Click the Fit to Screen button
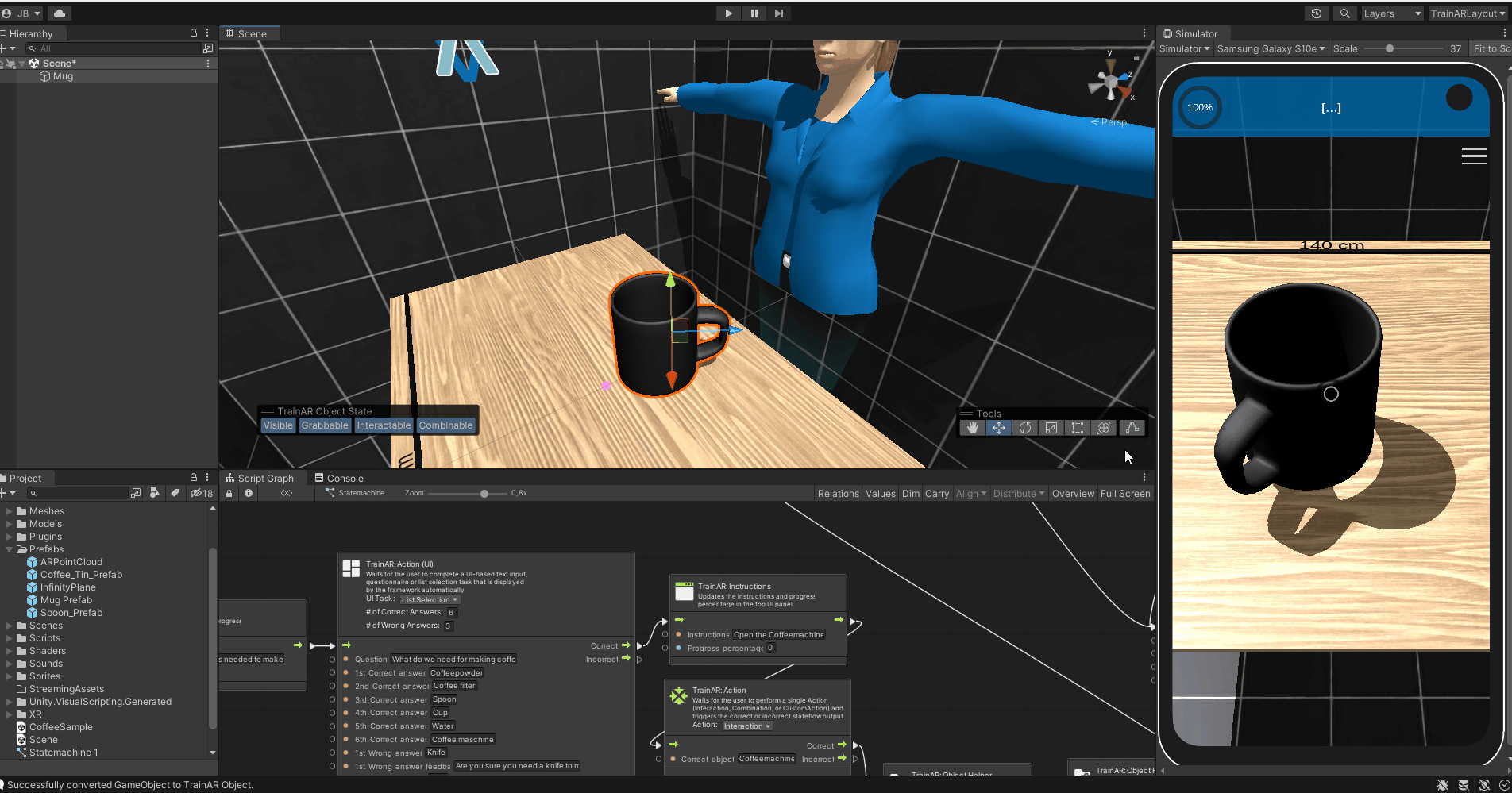The image size is (1512, 793). pos(1491,48)
